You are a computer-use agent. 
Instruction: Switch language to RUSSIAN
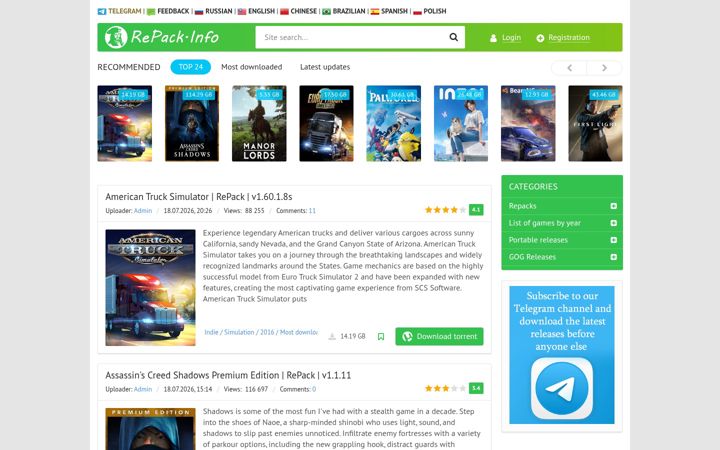(x=219, y=11)
